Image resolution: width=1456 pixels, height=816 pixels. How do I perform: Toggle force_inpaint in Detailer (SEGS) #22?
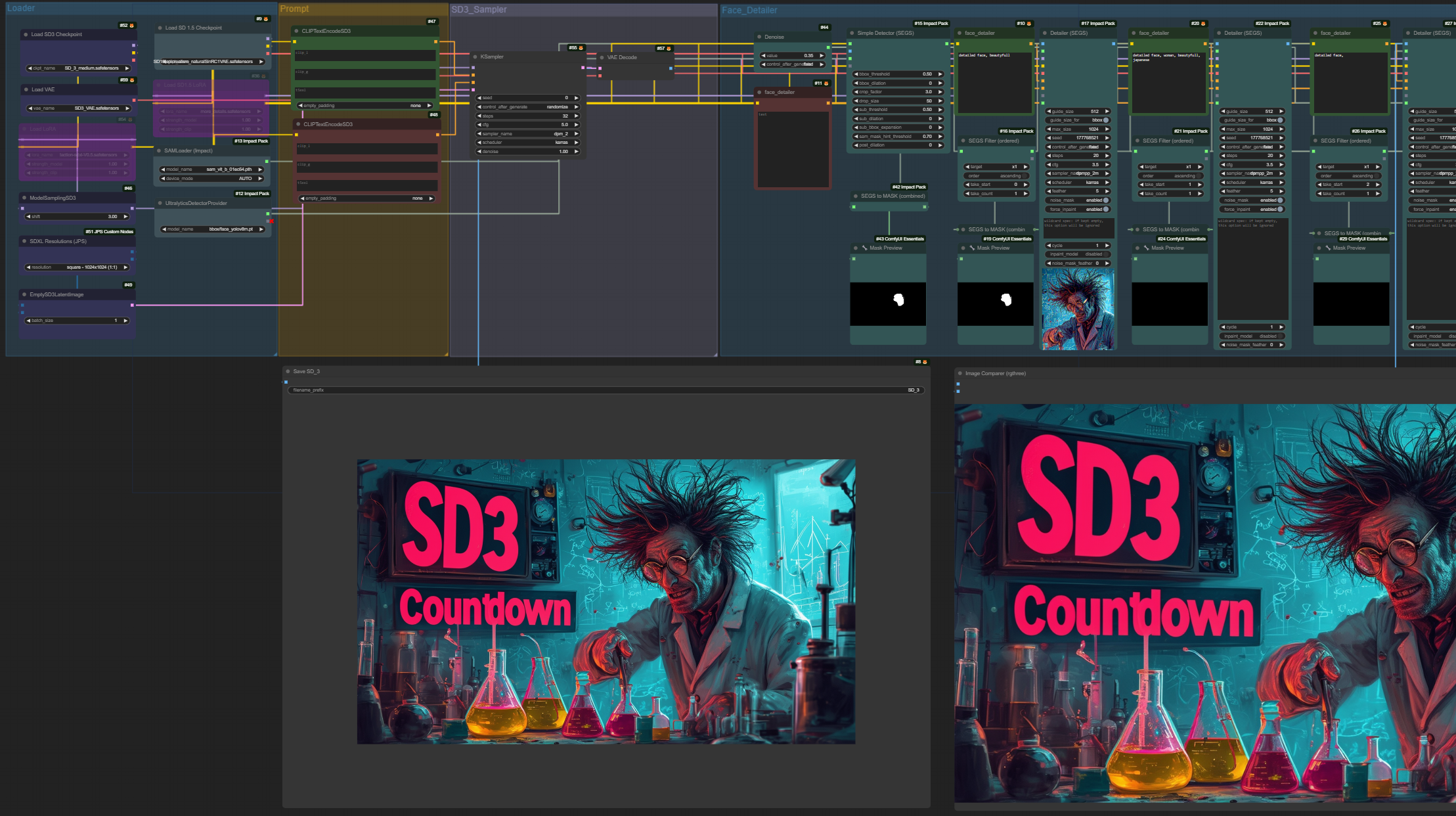tap(1280, 210)
